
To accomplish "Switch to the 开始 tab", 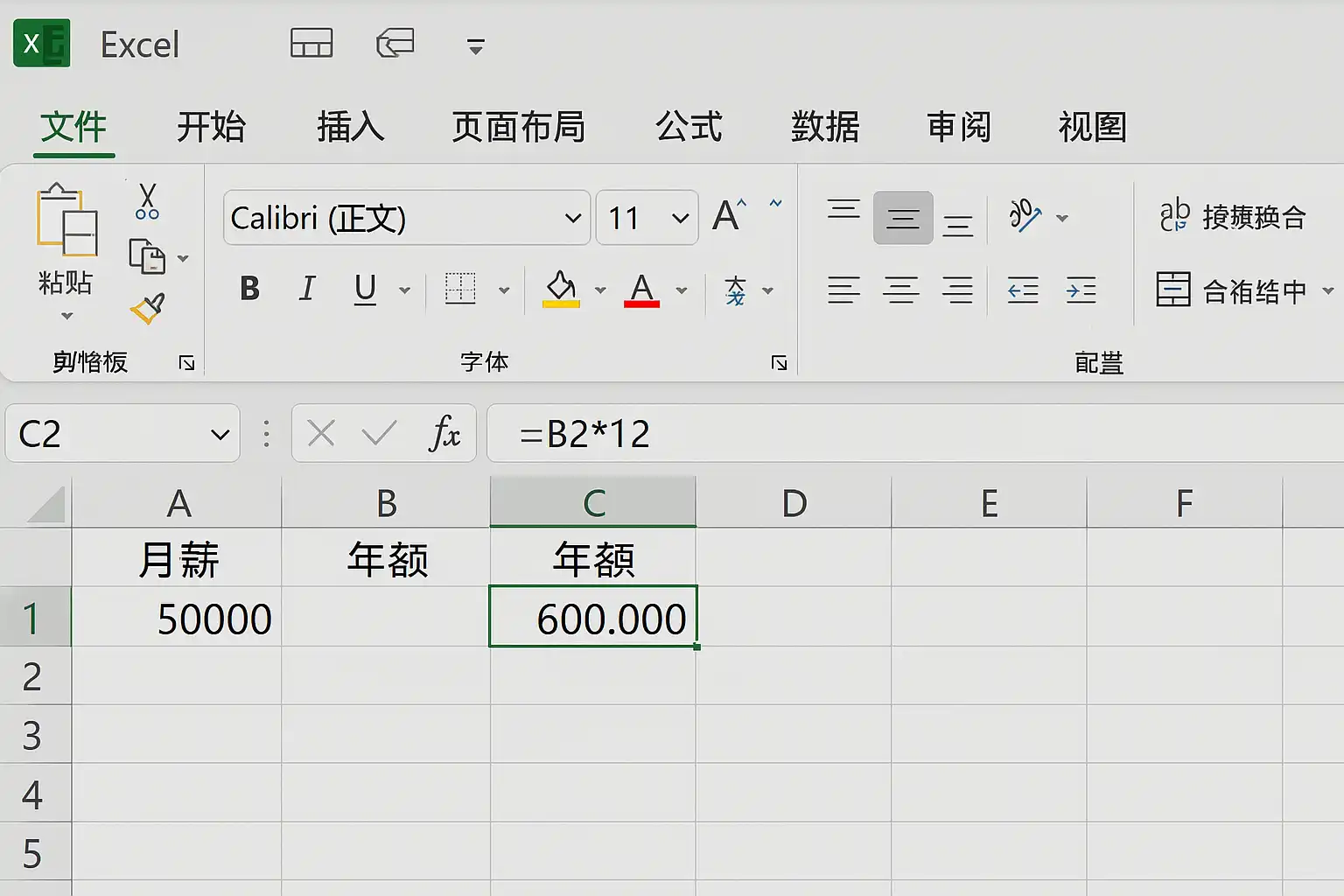I will 211,127.
